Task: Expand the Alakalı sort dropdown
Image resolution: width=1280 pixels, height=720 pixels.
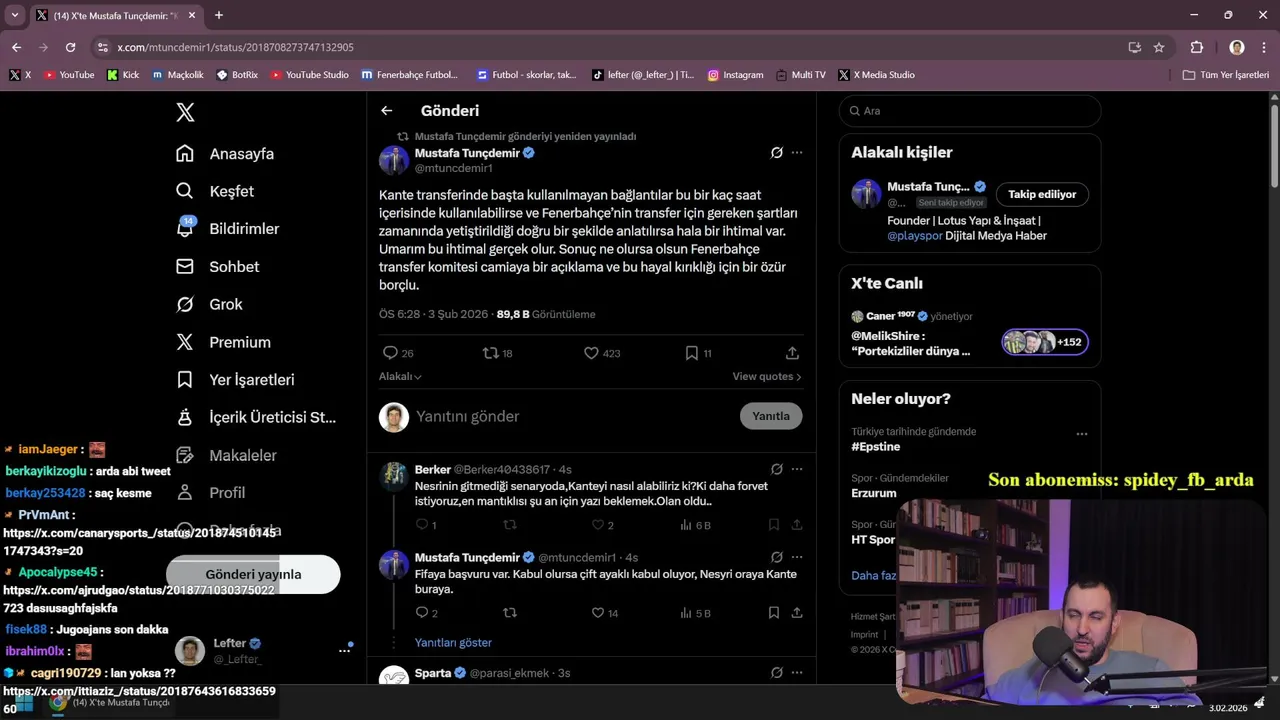Action: click(400, 377)
